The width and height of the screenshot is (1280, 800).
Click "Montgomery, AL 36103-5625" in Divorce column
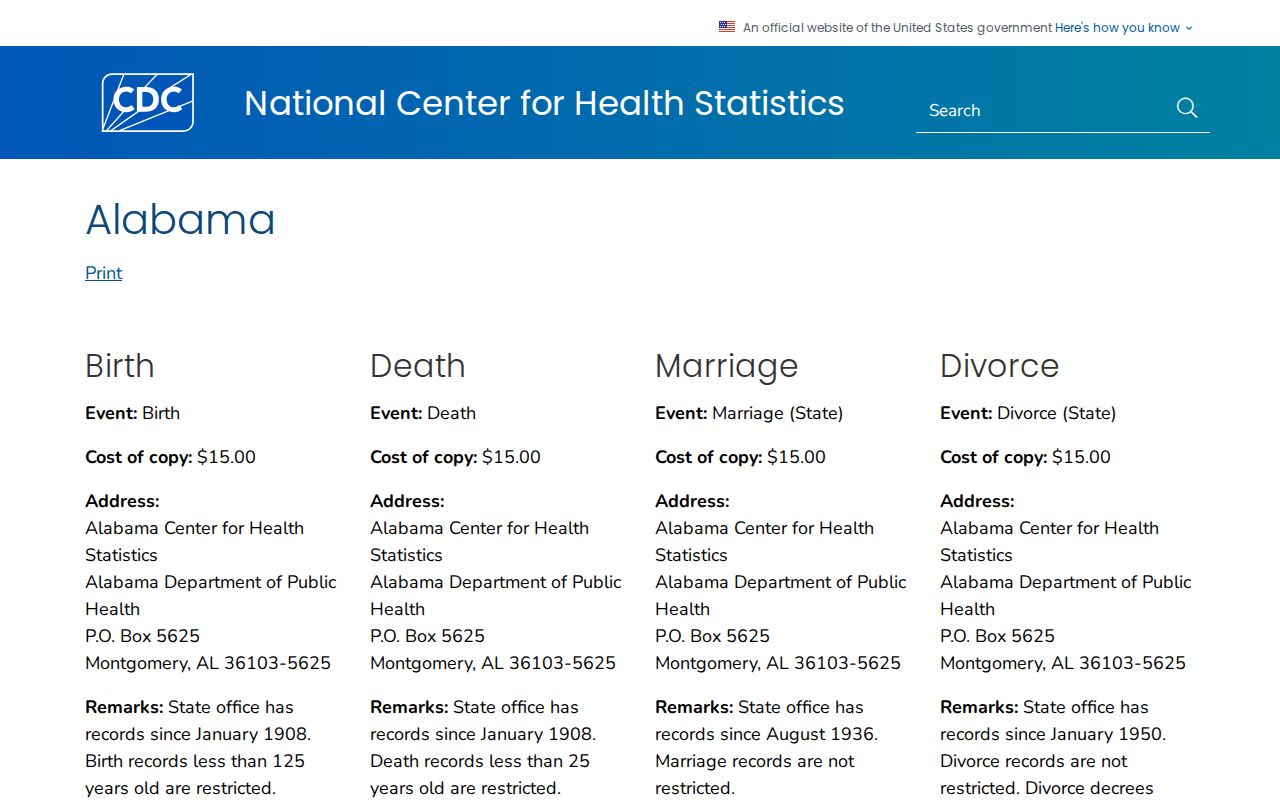1063,663
